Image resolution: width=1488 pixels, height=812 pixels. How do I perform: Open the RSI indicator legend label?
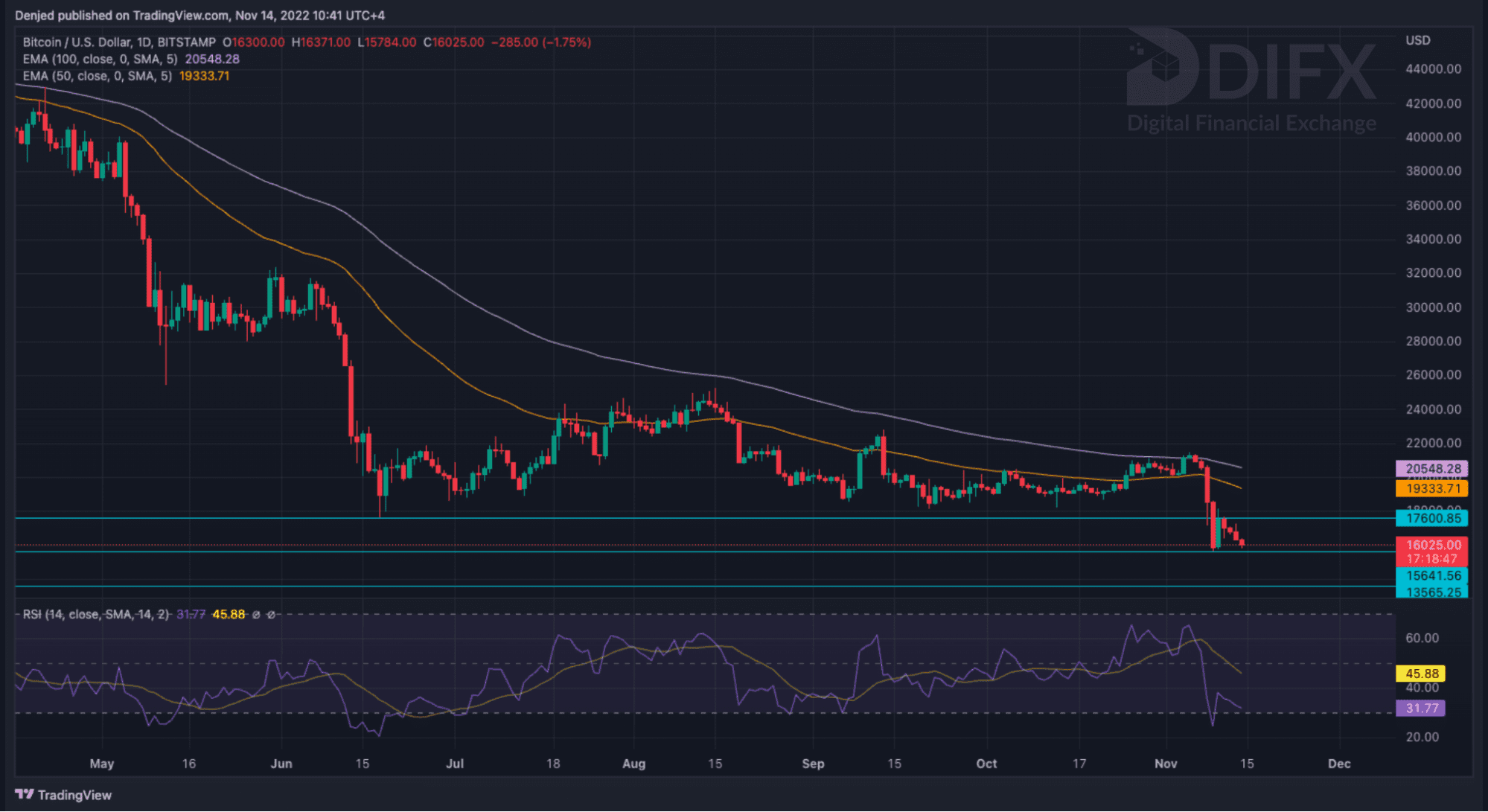tap(95, 615)
